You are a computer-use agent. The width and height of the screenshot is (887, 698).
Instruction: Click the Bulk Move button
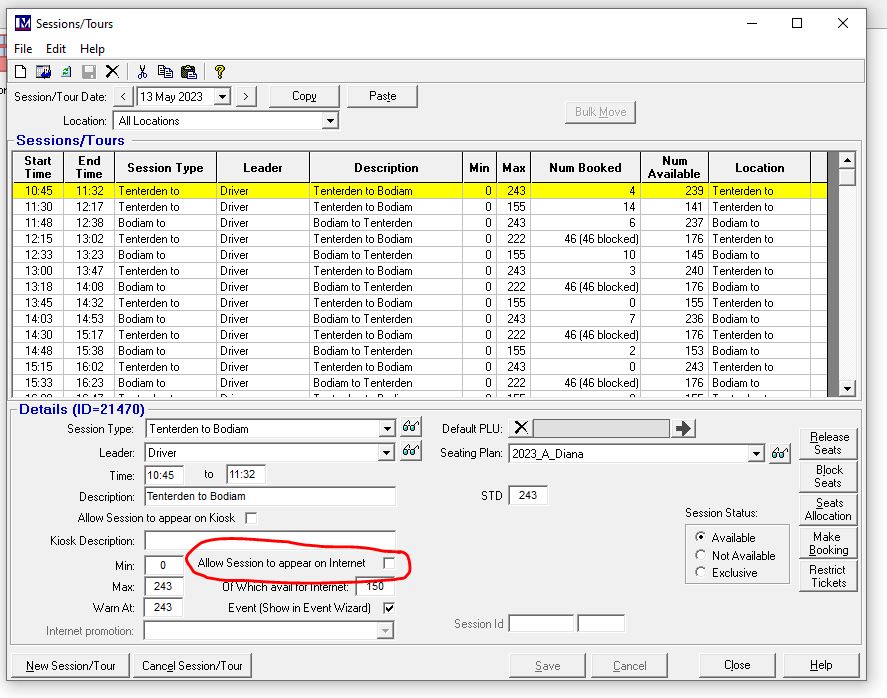601,112
